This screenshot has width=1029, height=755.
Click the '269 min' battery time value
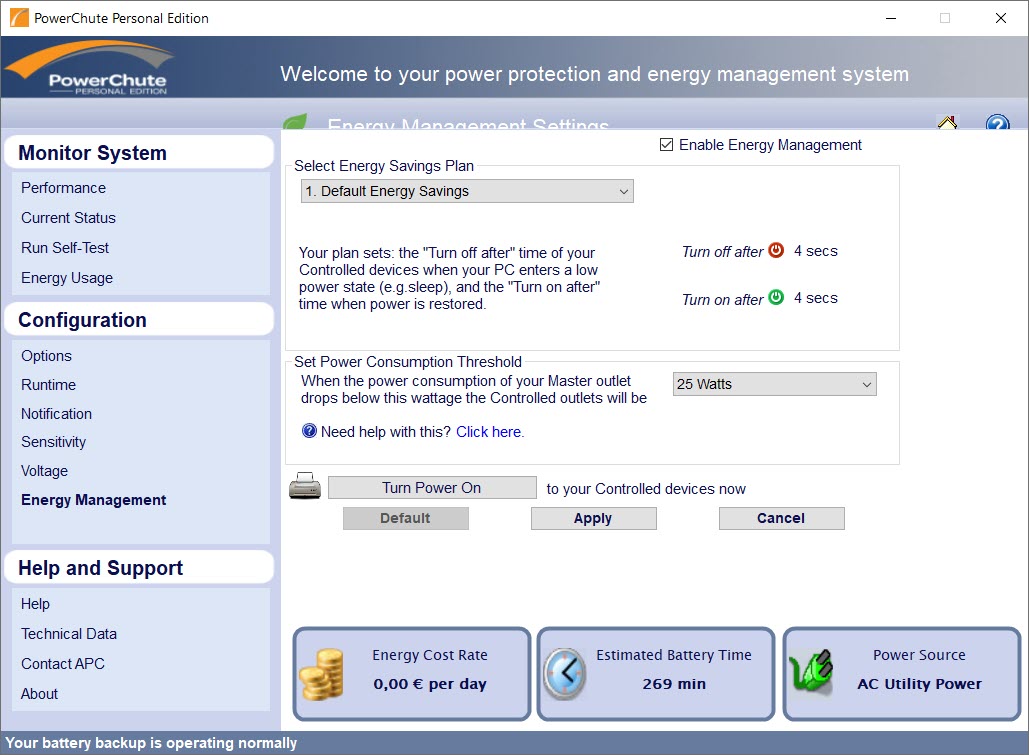pos(674,684)
